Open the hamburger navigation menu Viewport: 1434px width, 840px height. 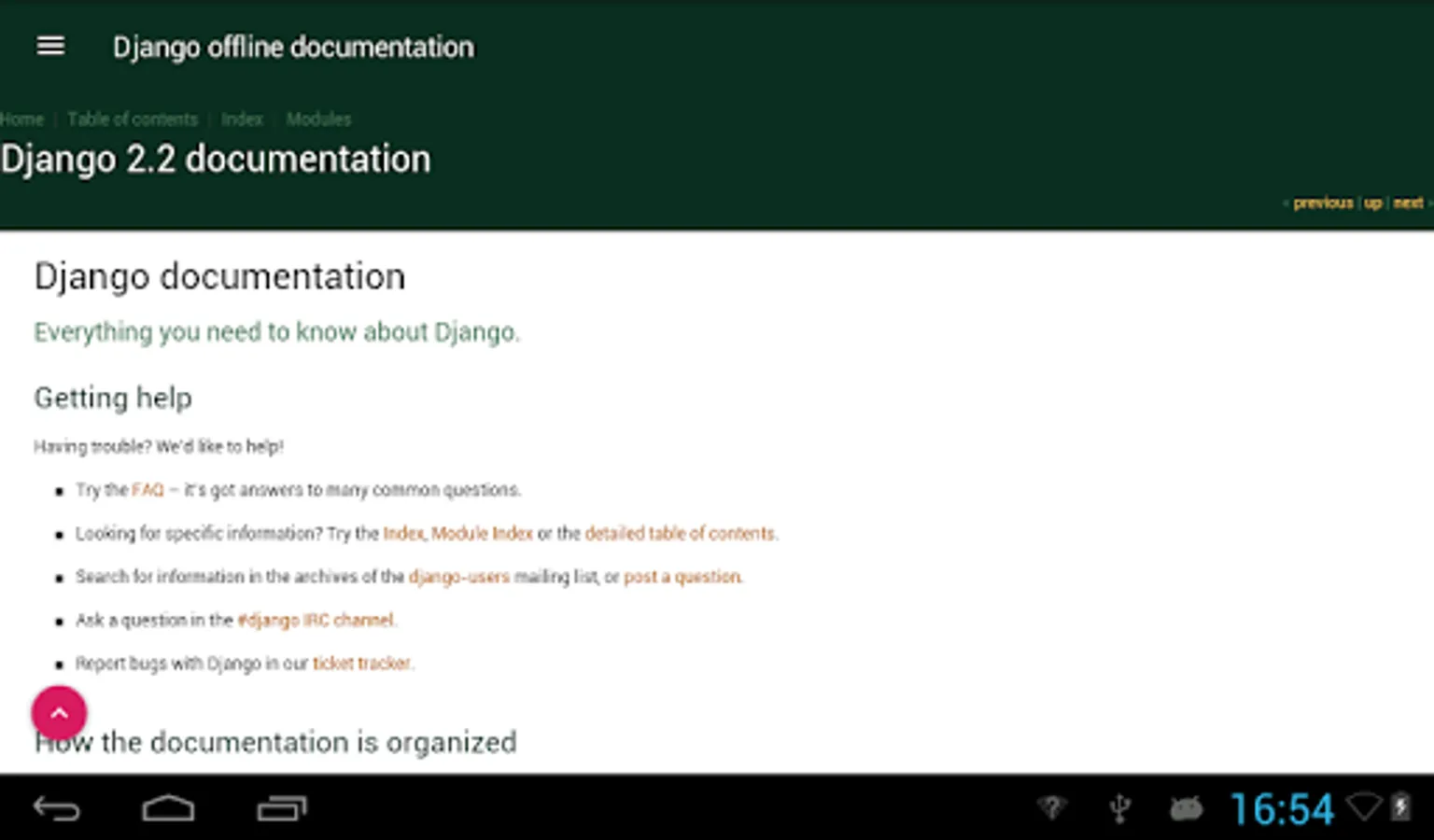tap(50, 46)
